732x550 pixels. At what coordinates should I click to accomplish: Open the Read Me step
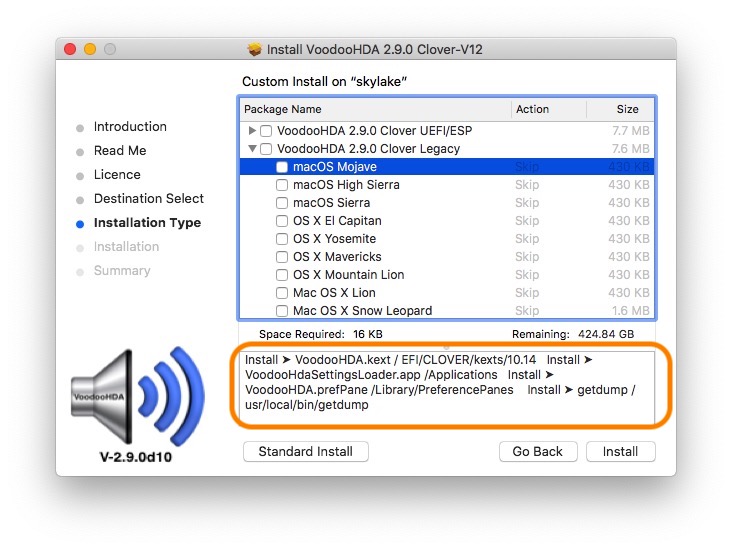120,150
